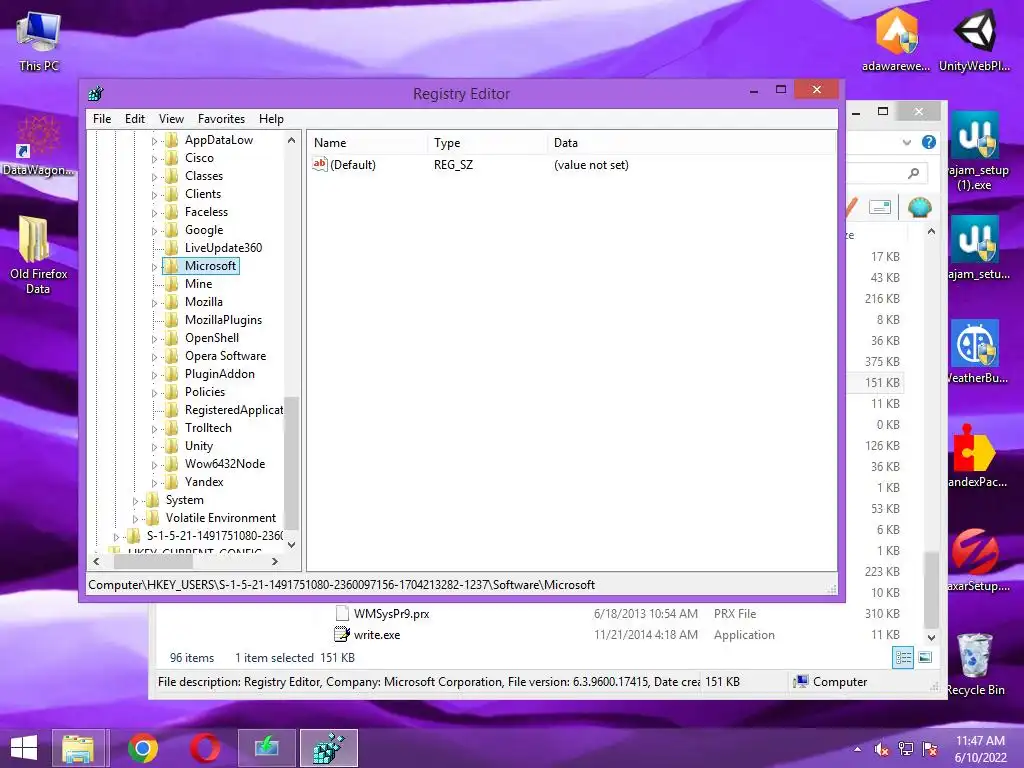Click the Start button on taskbar
Image resolution: width=1024 pixels, height=768 pixels.
pos(24,748)
